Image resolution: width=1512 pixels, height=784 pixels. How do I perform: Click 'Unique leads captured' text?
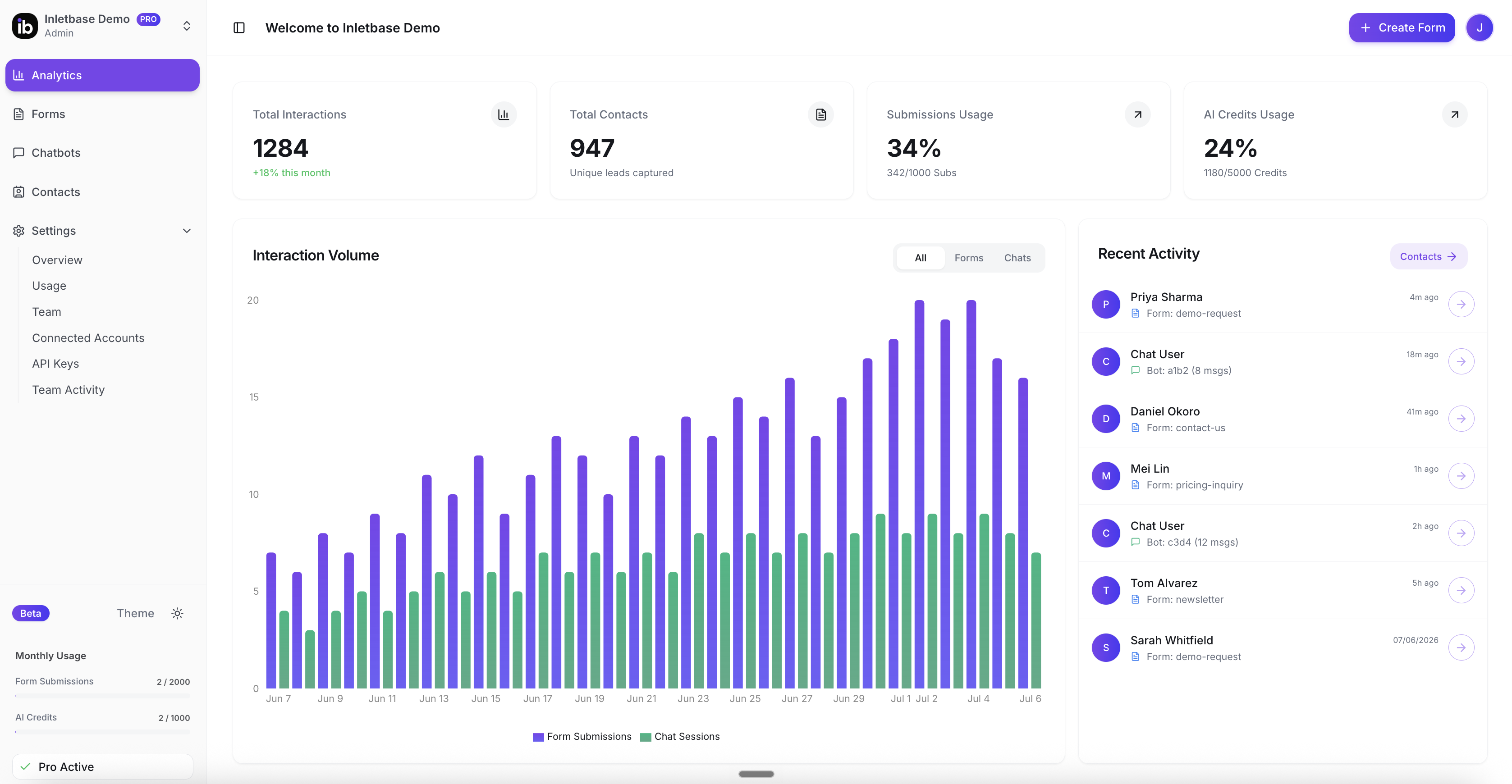coord(621,173)
